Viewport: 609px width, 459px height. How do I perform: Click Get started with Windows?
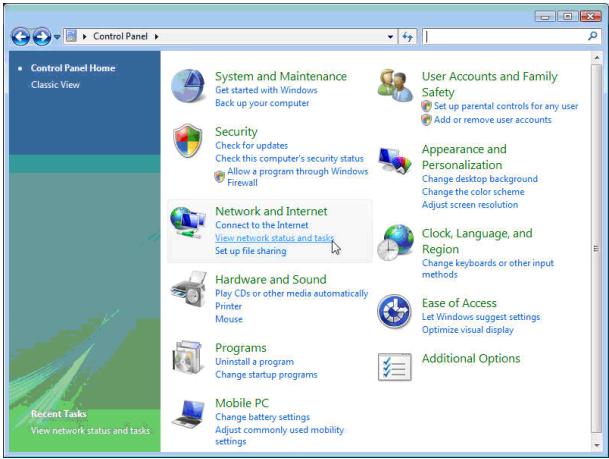[x=266, y=90]
